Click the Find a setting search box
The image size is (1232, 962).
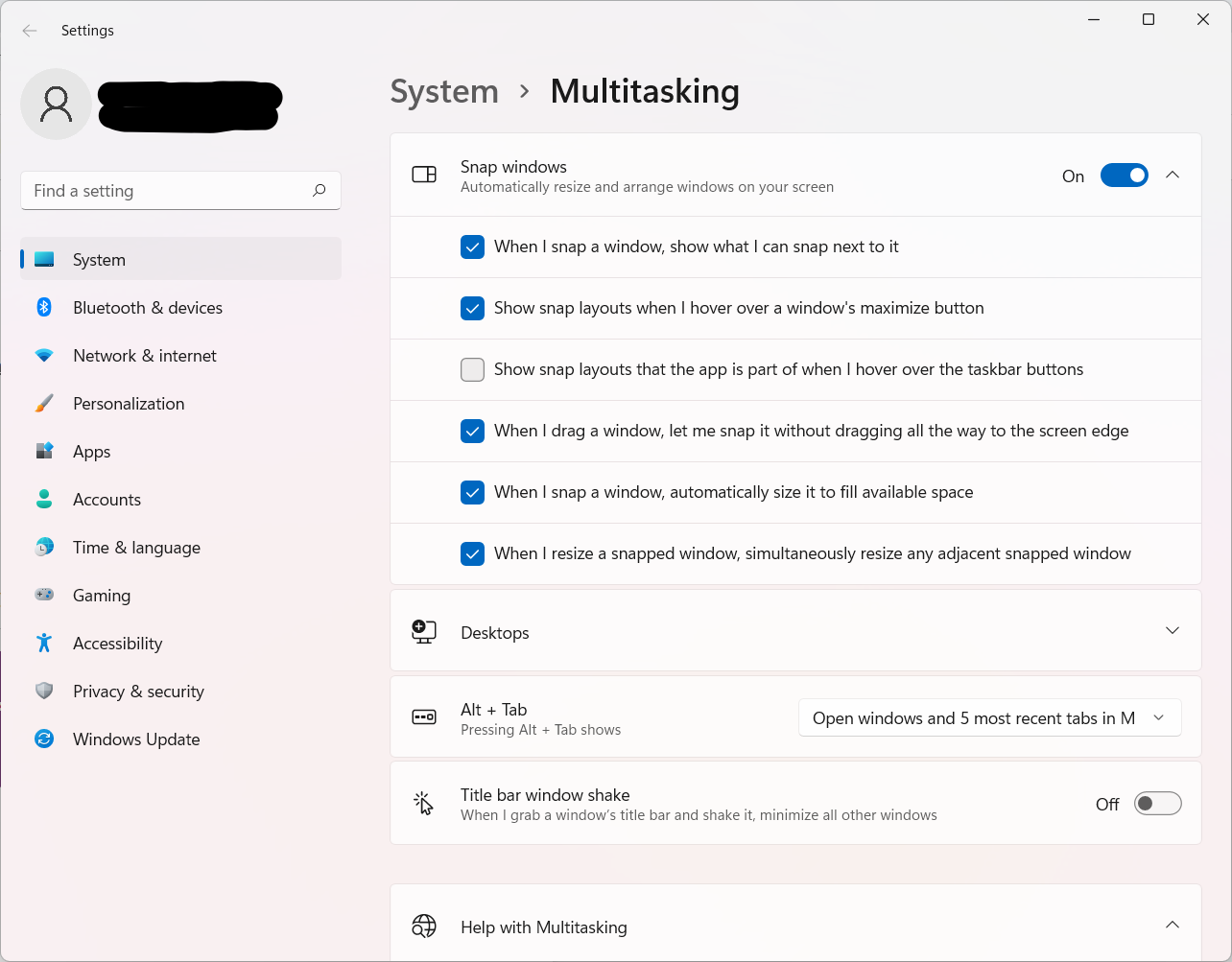pyautogui.click(x=180, y=191)
